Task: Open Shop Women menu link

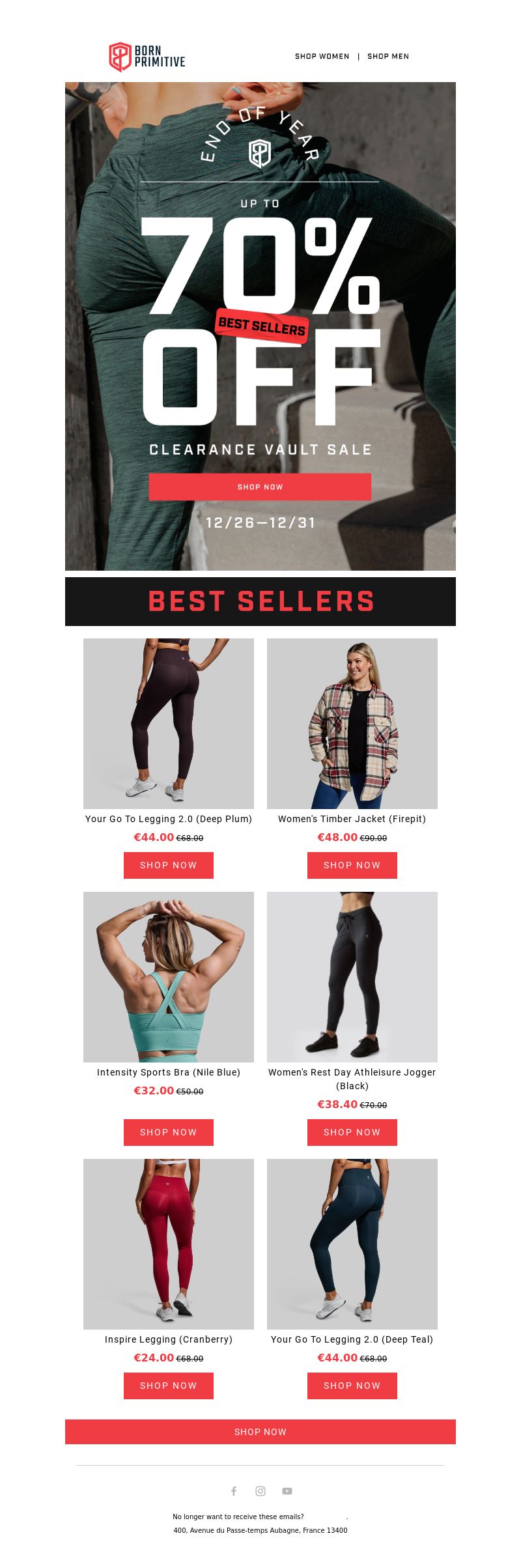Action: click(x=322, y=57)
